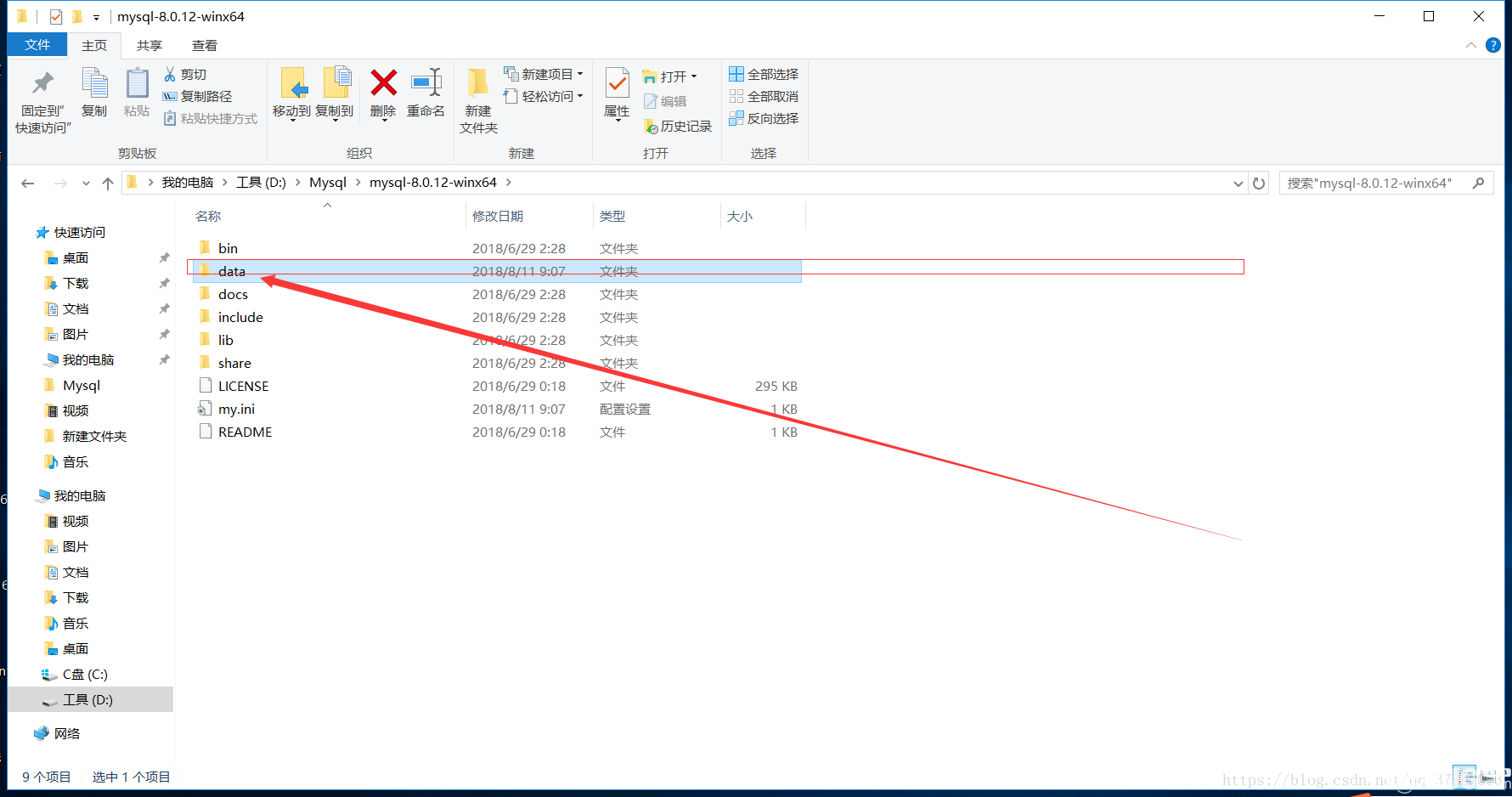Click Copy path (复制路径)
The height and width of the screenshot is (797, 1512).
click(197, 96)
